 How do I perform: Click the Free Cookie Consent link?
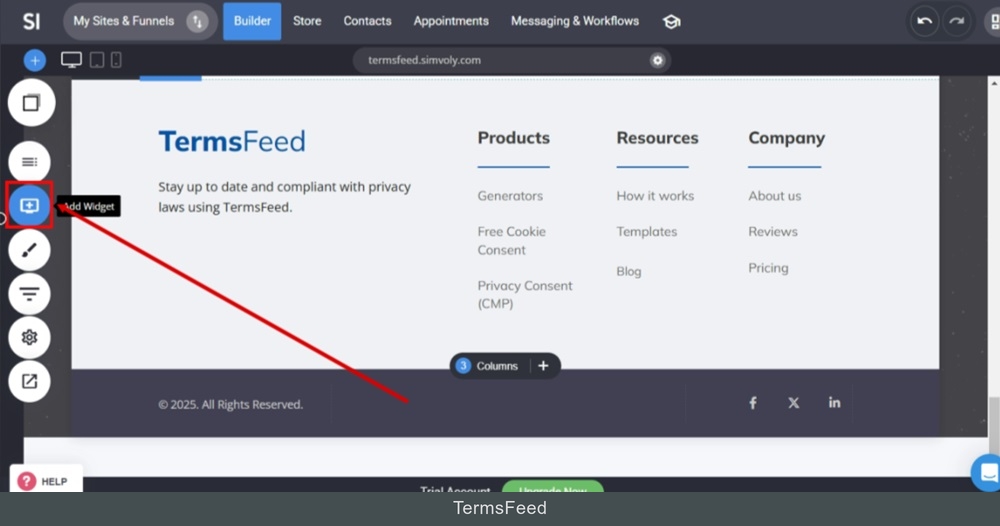pyautogui.click(x=511, y=240)
